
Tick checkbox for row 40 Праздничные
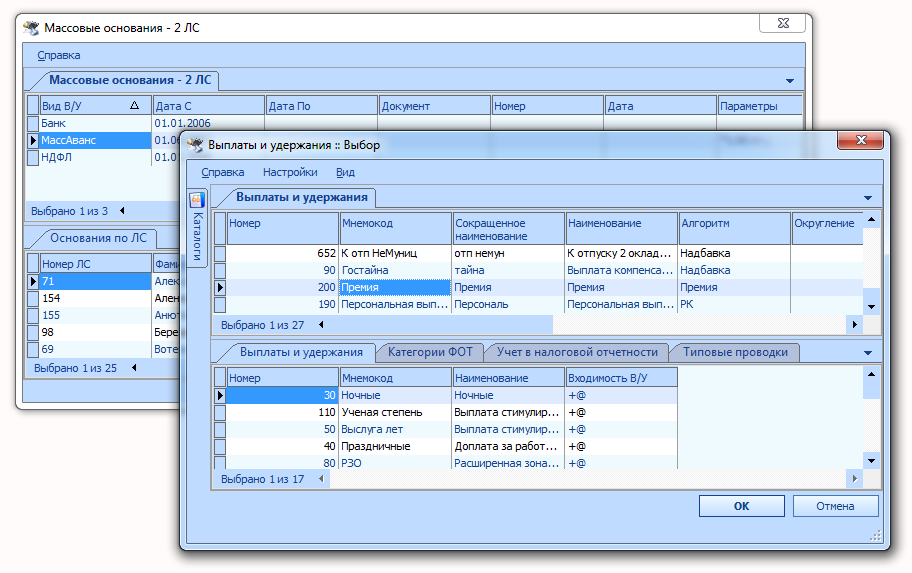[220, 446]
